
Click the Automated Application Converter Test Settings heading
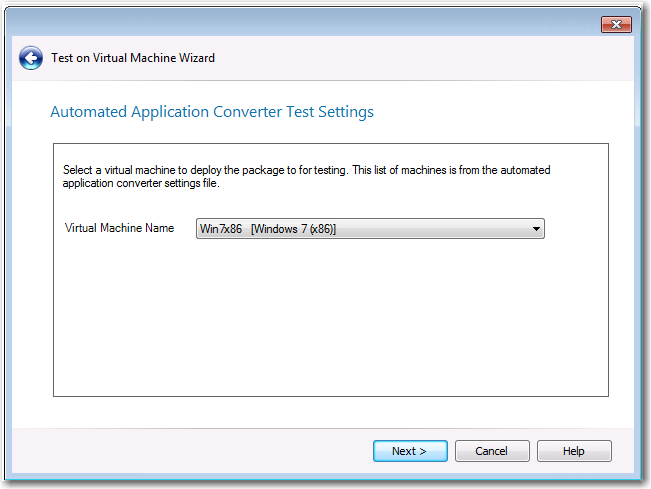(212, 112)
